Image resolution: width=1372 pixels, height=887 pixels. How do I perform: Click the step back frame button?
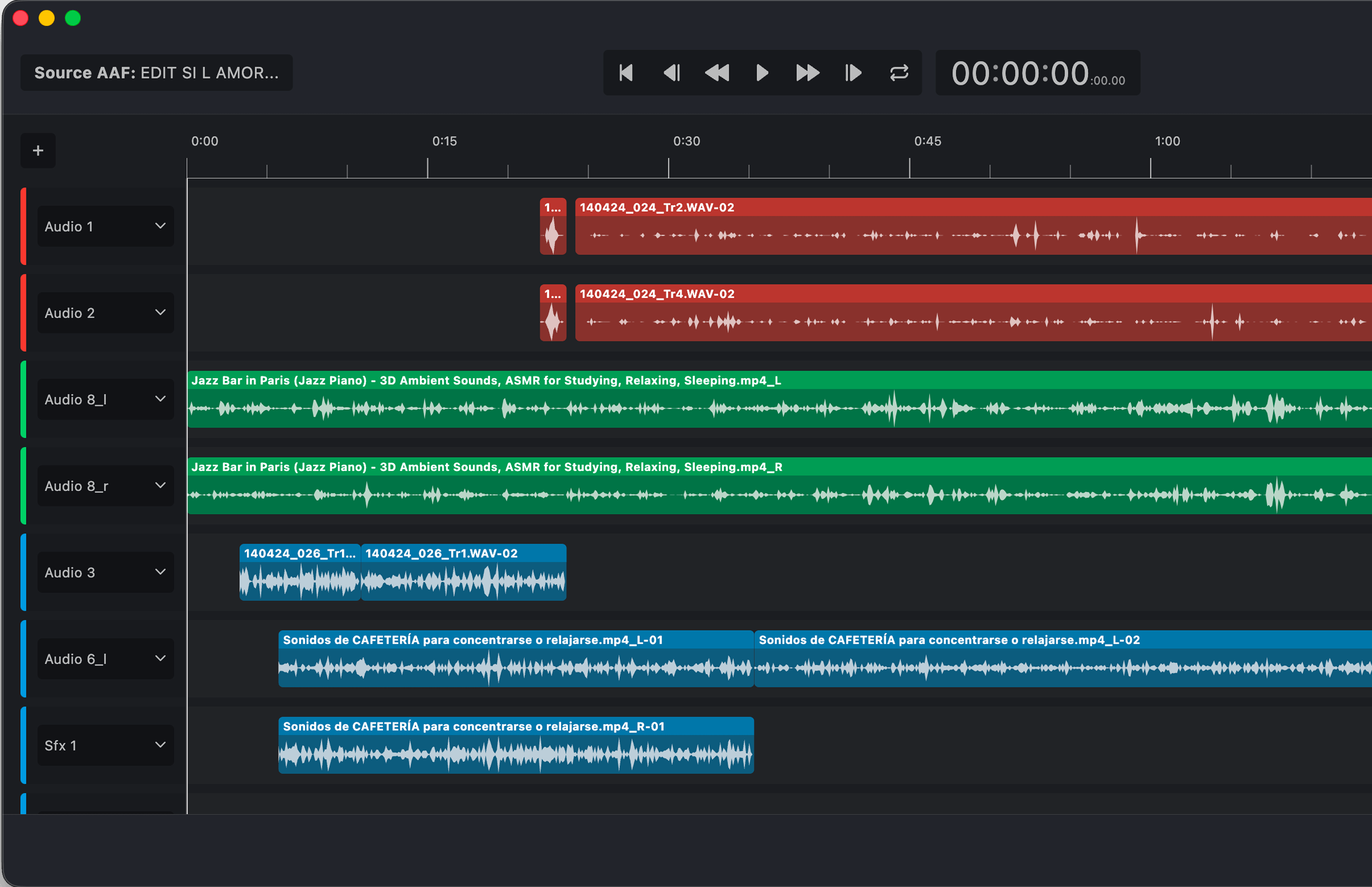pos(671,73)
